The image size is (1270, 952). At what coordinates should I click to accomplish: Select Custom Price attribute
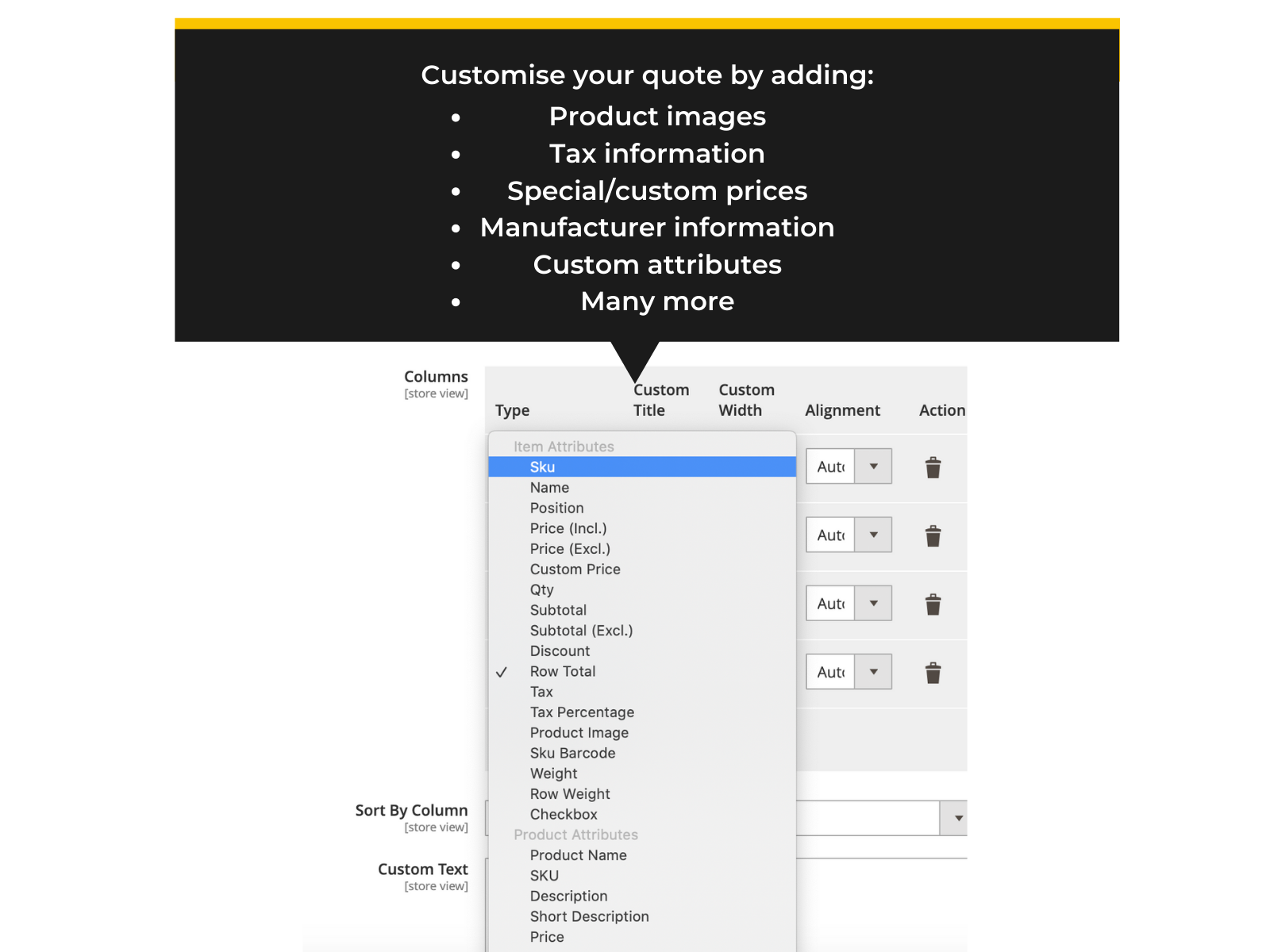pyautogui.click(x=575, y=569)
